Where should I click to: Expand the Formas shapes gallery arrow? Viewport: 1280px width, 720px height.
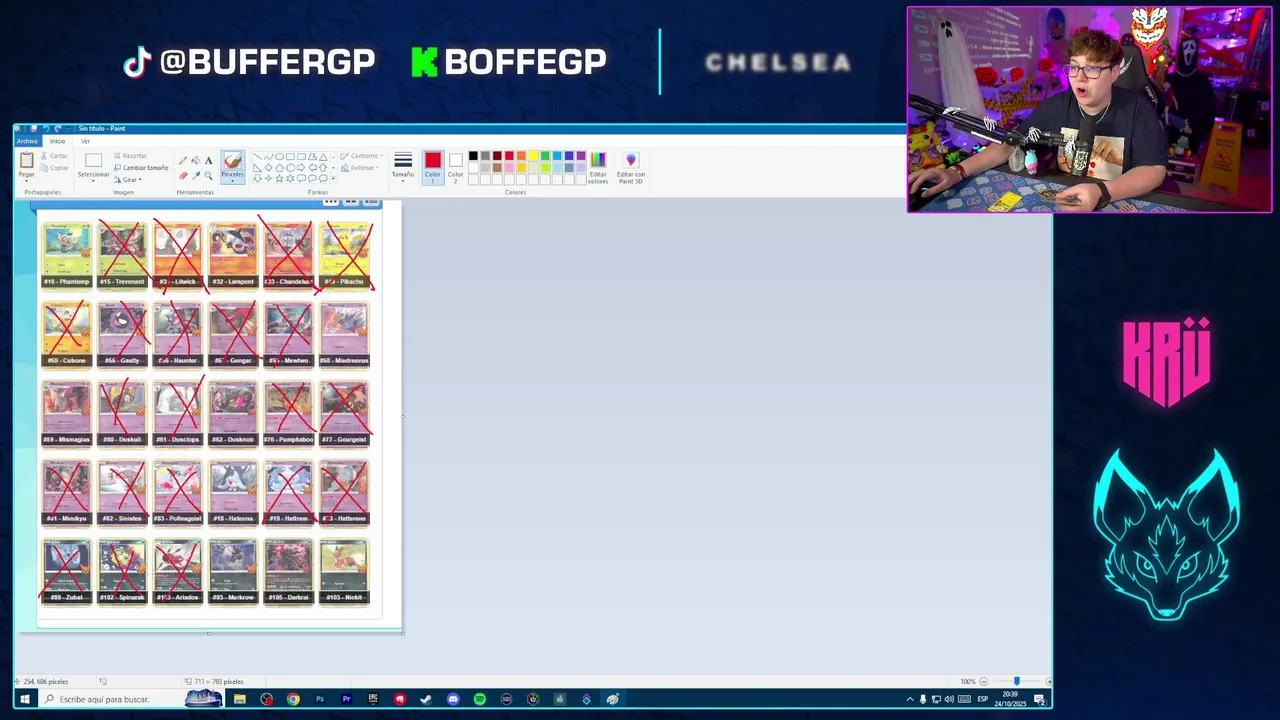(334, 178)
